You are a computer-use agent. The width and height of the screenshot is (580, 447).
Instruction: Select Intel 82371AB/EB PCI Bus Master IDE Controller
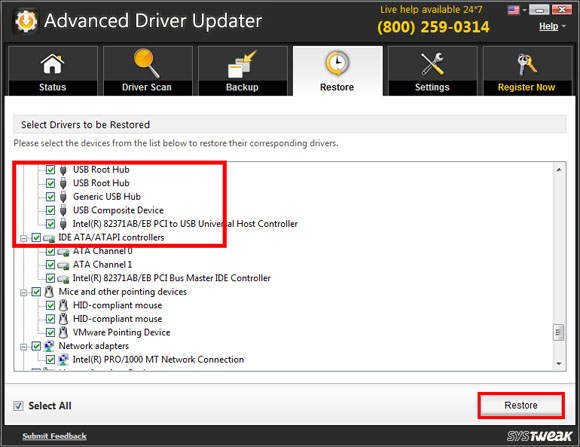[172, 278]
